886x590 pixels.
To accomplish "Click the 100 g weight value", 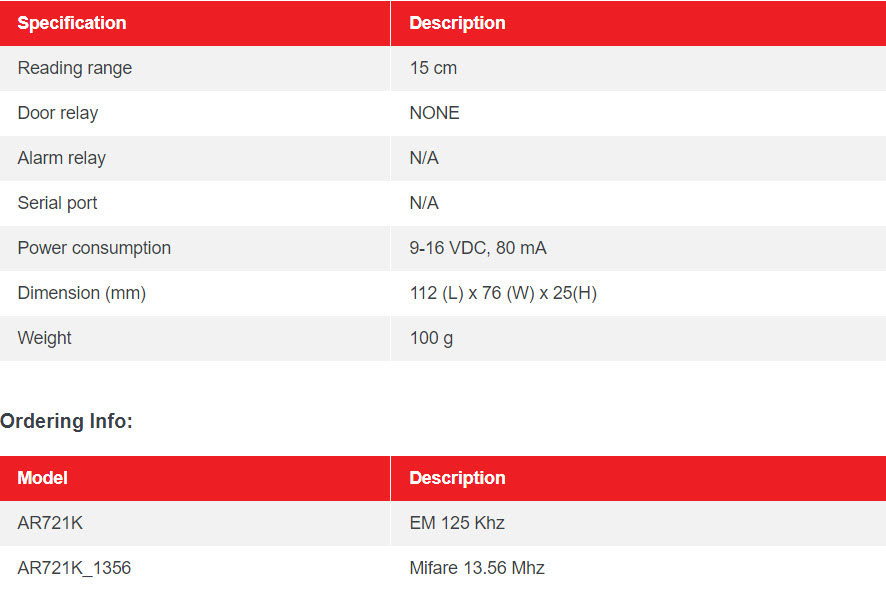I will coord(431,338).
